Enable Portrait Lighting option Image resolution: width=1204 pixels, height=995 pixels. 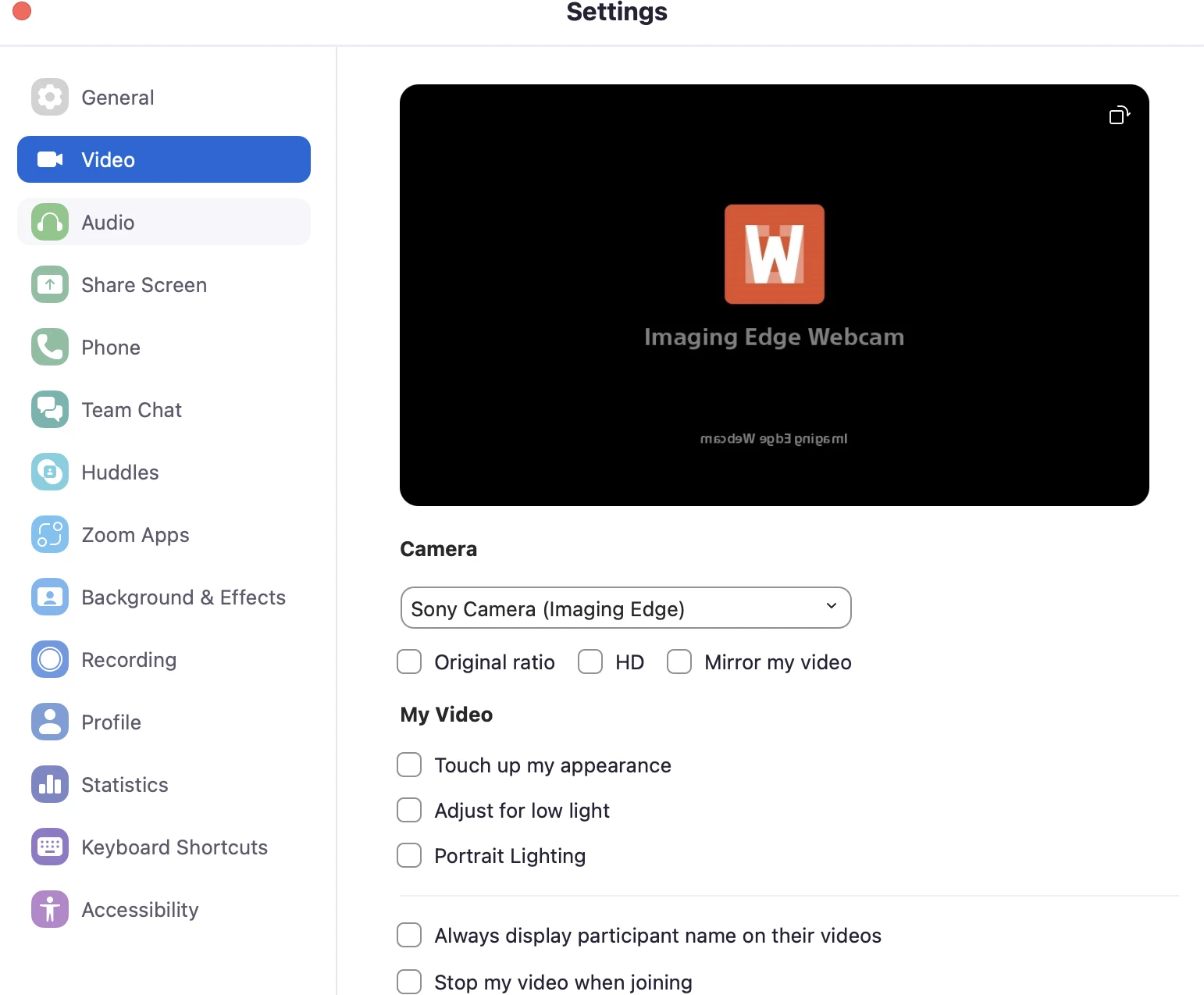(x=409, y=855)
